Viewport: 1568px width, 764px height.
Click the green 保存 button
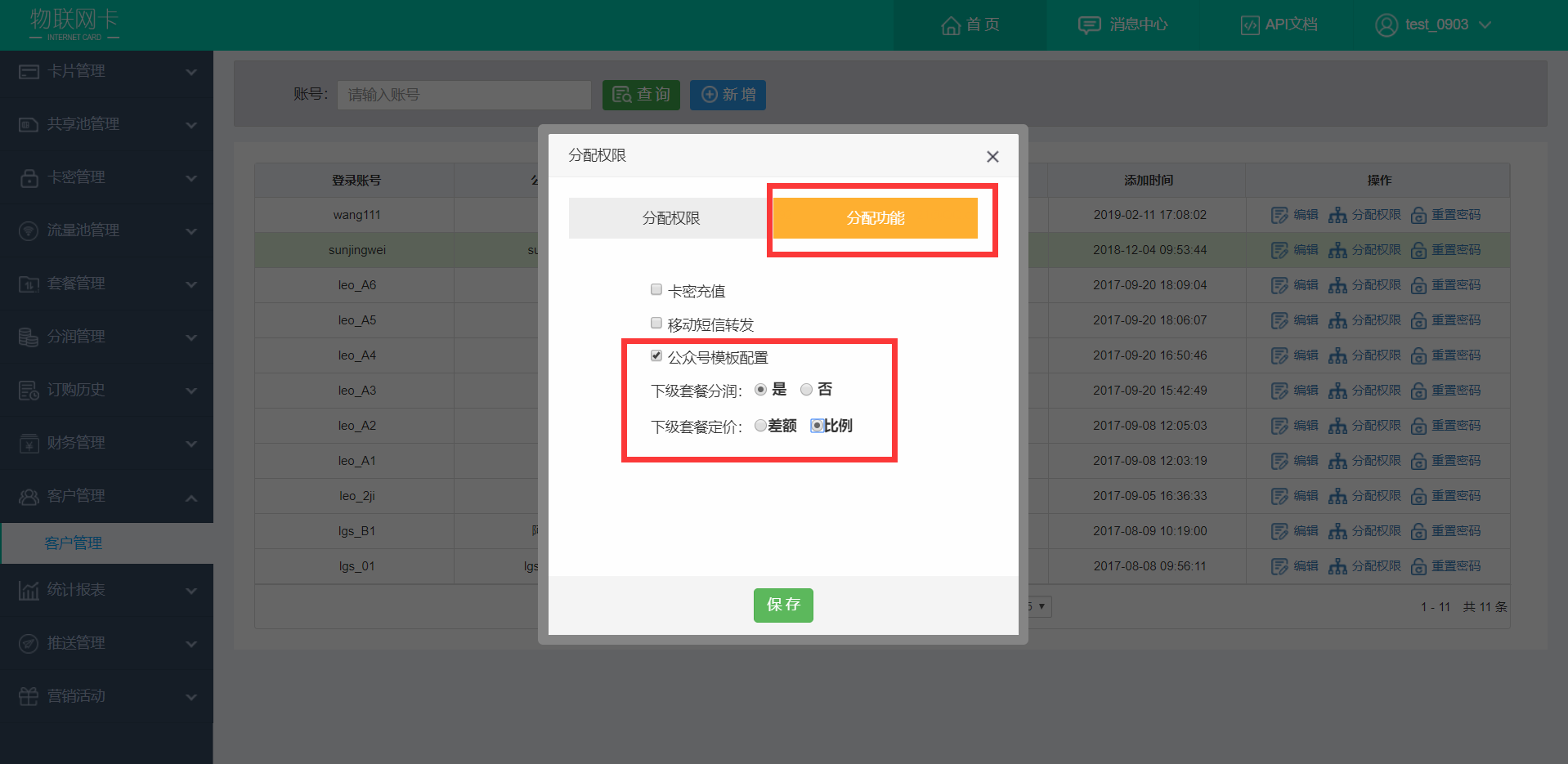coord(783,605)
